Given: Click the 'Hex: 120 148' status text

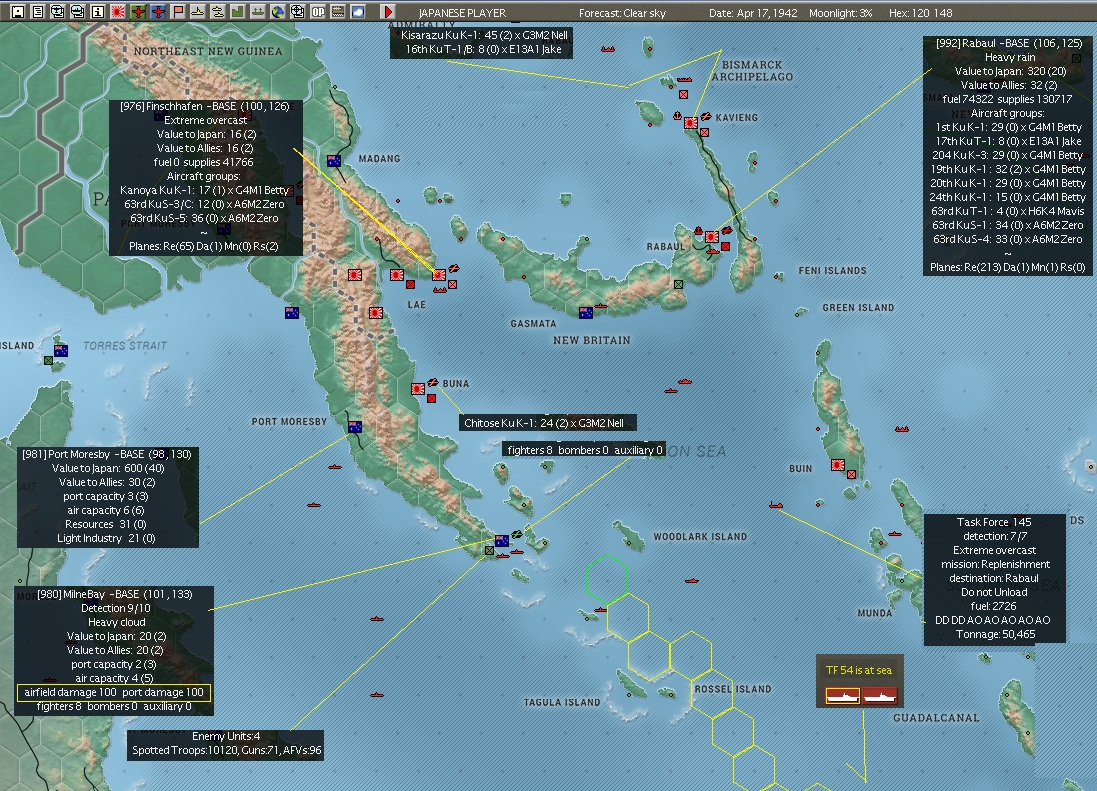Looking at the screenshot, I should (x=921, y=13).
